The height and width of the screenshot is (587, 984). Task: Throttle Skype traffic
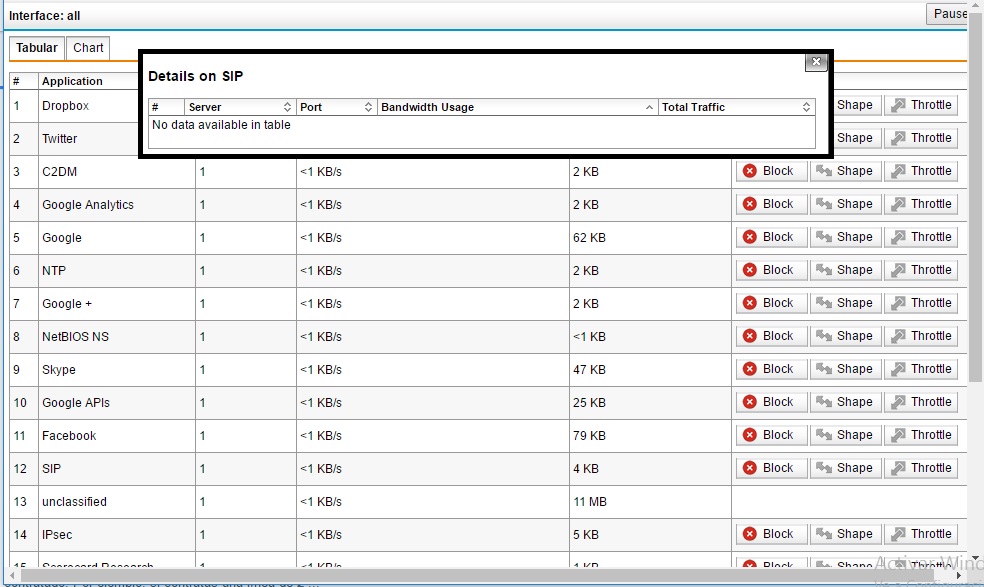(x=921, y=369)
